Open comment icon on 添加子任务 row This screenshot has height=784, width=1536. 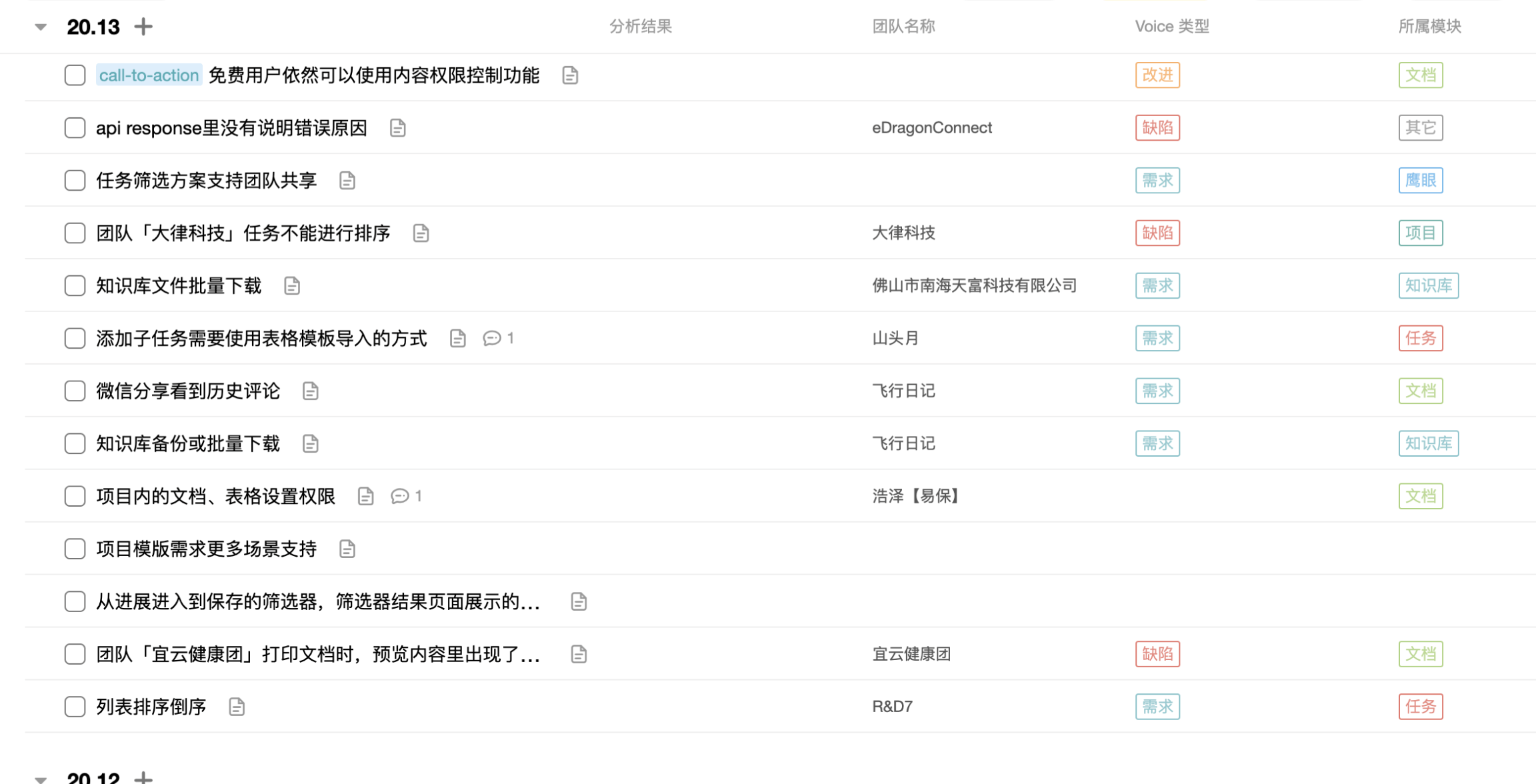coord(492,339)
